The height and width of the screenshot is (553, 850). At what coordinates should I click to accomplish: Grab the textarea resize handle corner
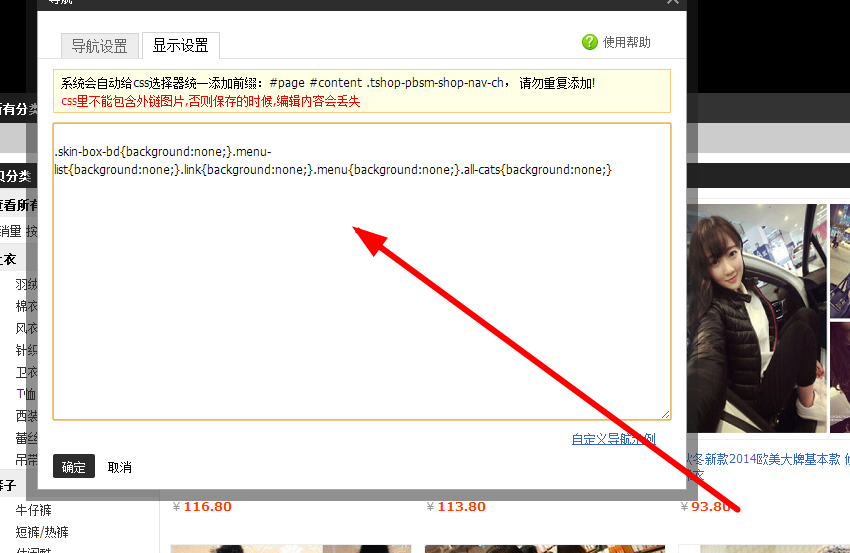pyautogui.click(x=665, y=414)
